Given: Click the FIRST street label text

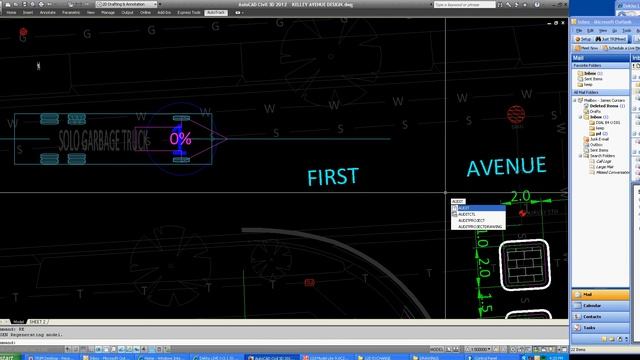Looking at the screenshot, I should tap(333, 177).
